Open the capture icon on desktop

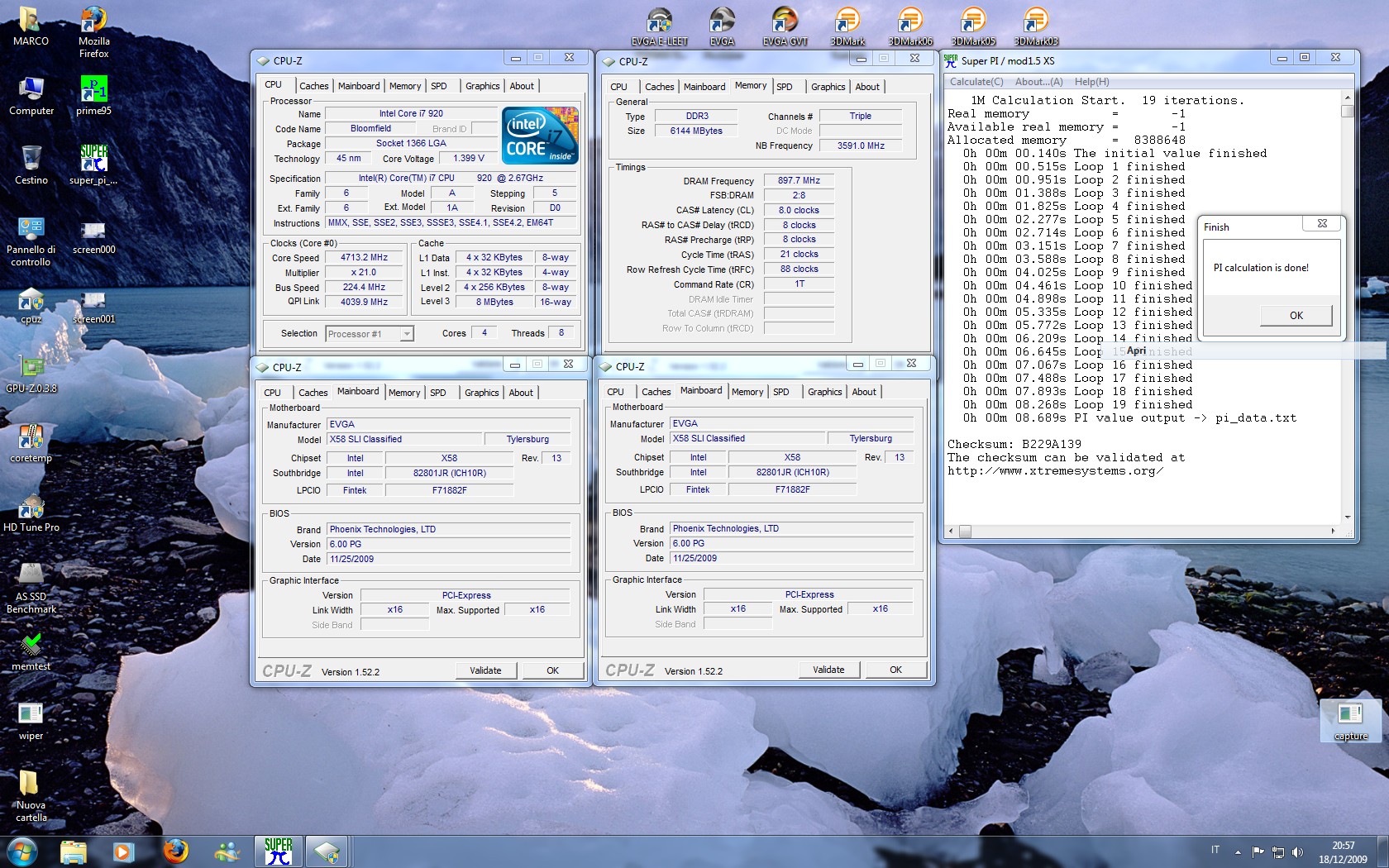click(1350, 721)
